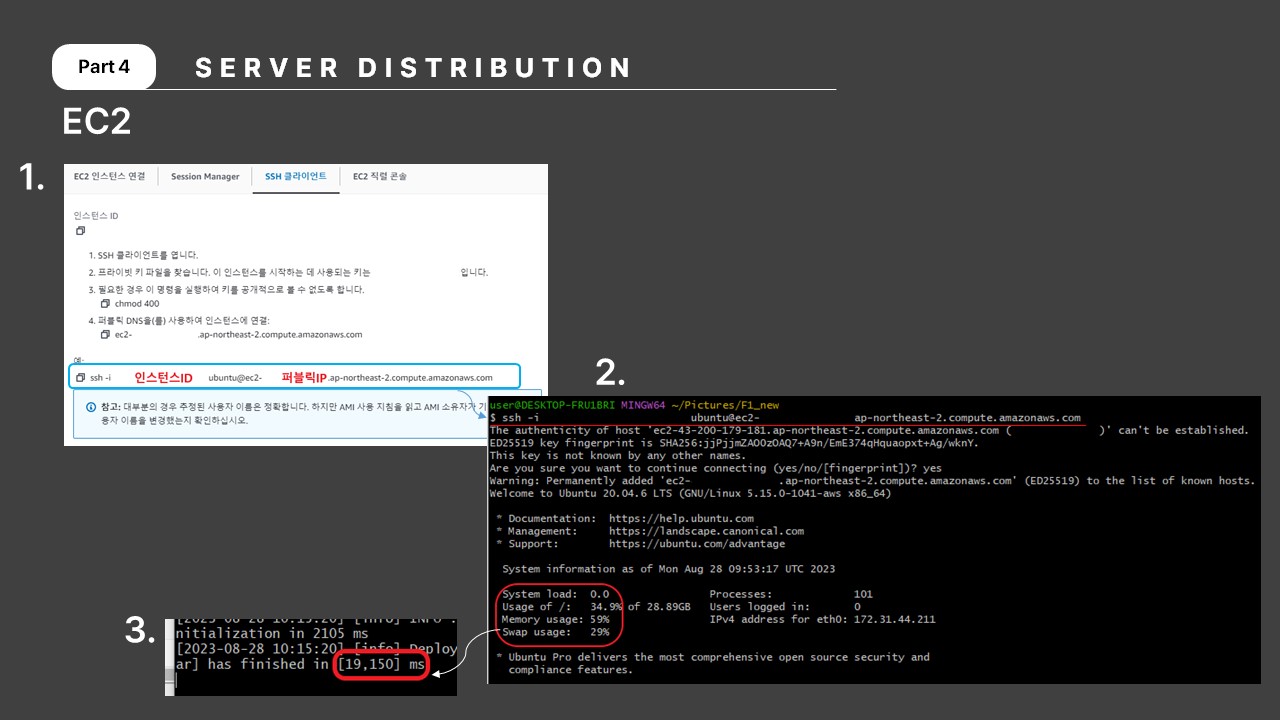Viewport: 1280px width, 720px height.
Task: Click the SERVER DISTRIBUTION heading
Action: pyautogui.click(x=414, y=68)
